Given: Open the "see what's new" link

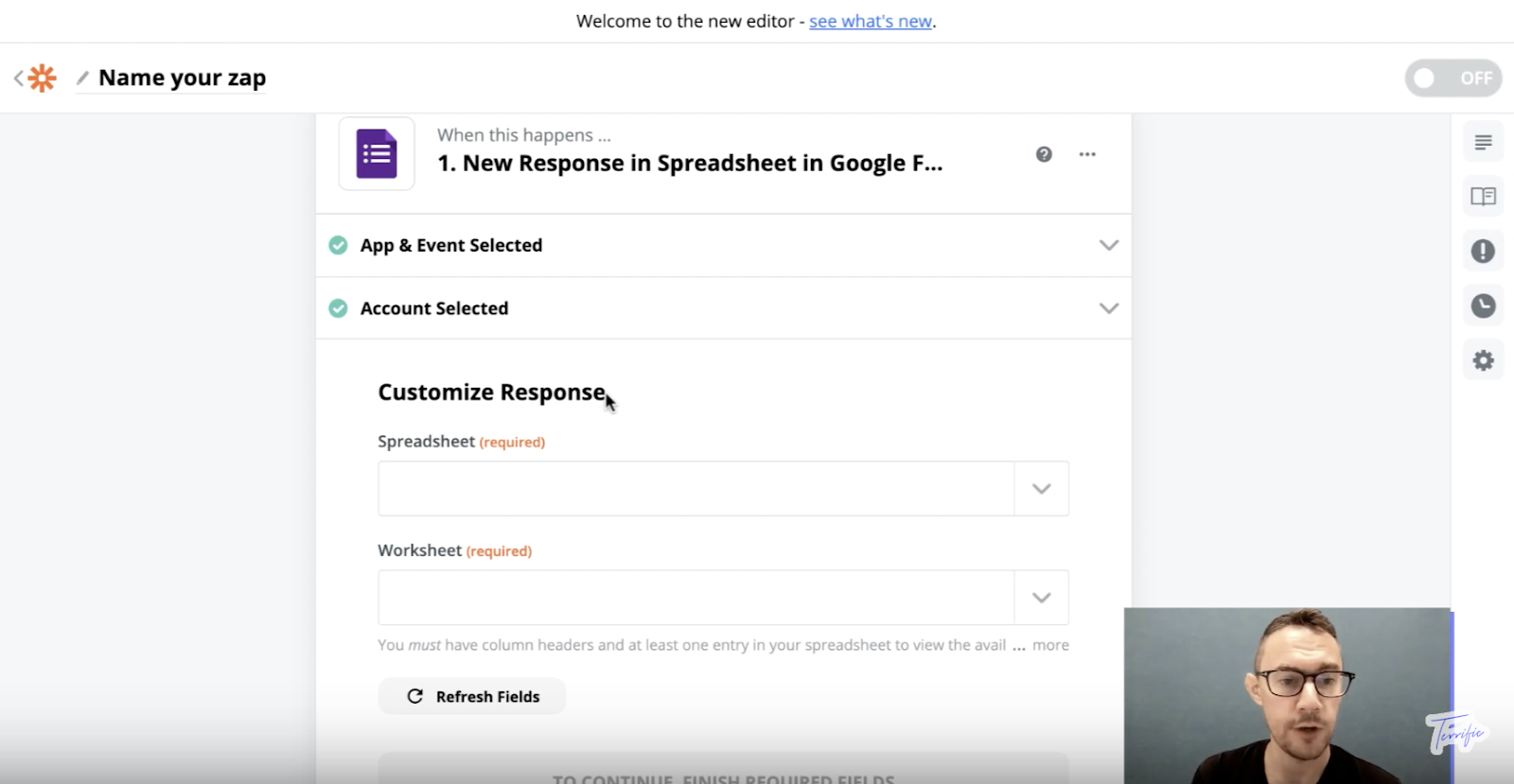Looking at the screenshot, I should tap(871, 21).
